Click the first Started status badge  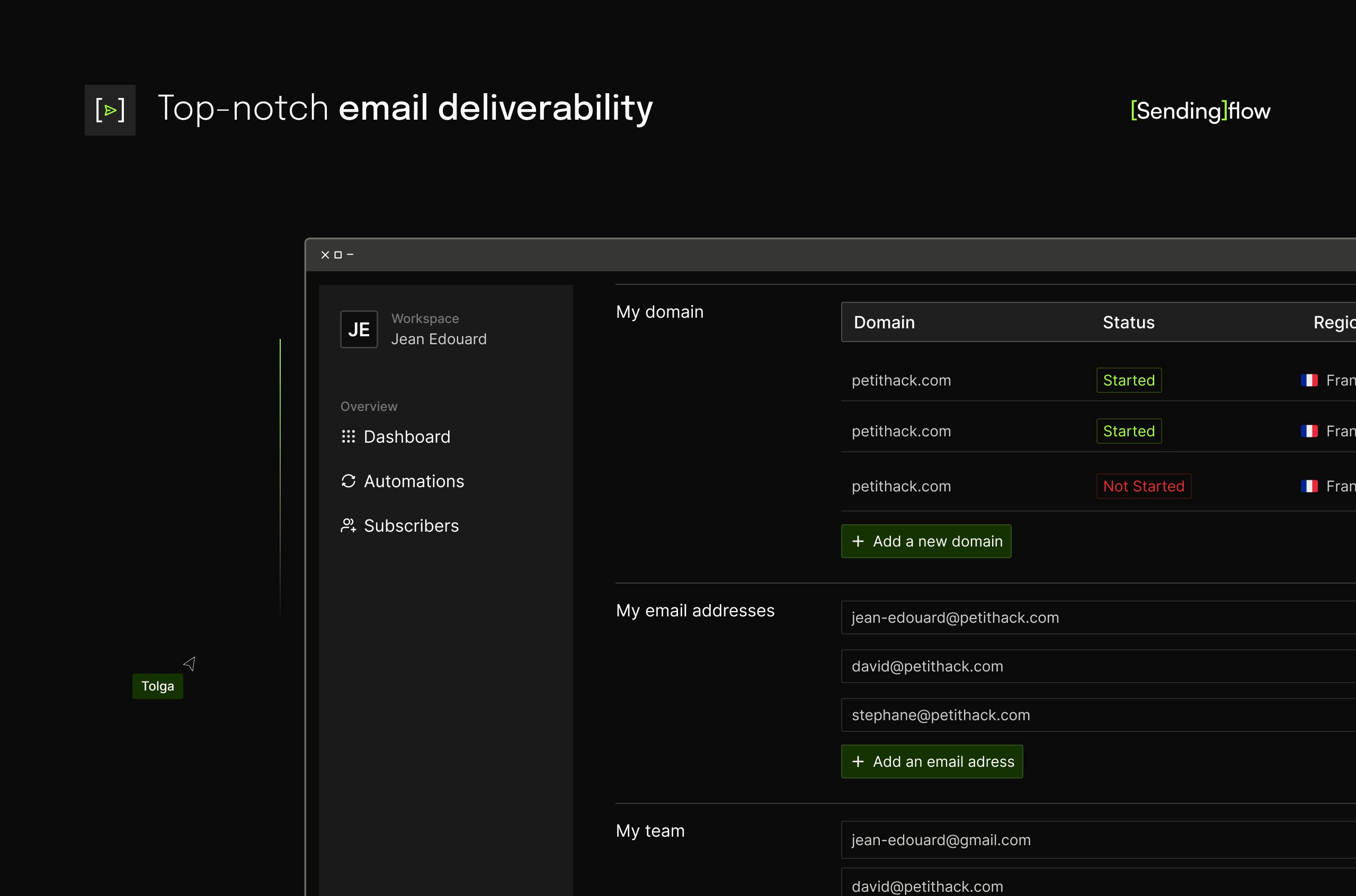pyautogui.click(x=1129, y=380)
